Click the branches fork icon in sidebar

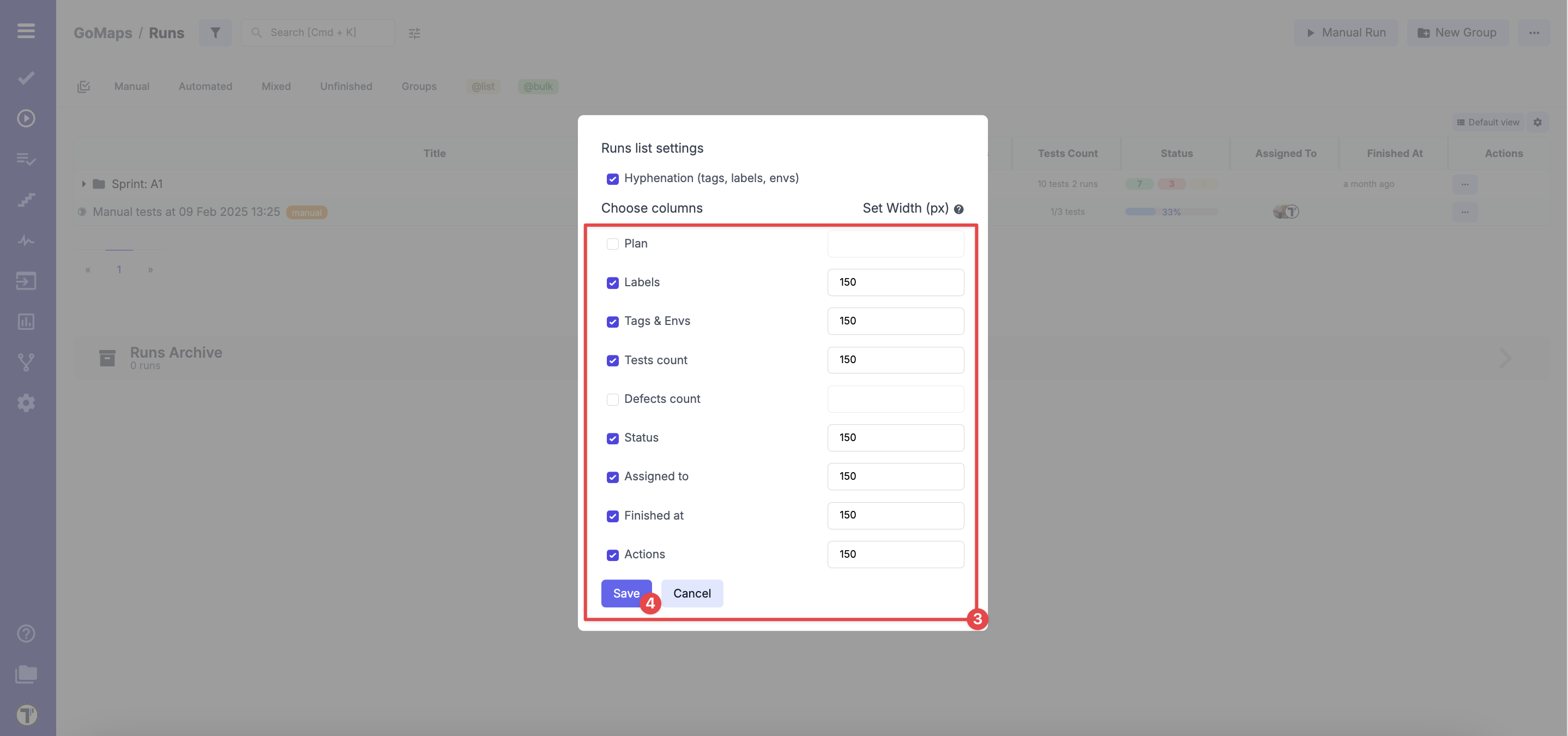pyautogui.click(x=26, y=362)
